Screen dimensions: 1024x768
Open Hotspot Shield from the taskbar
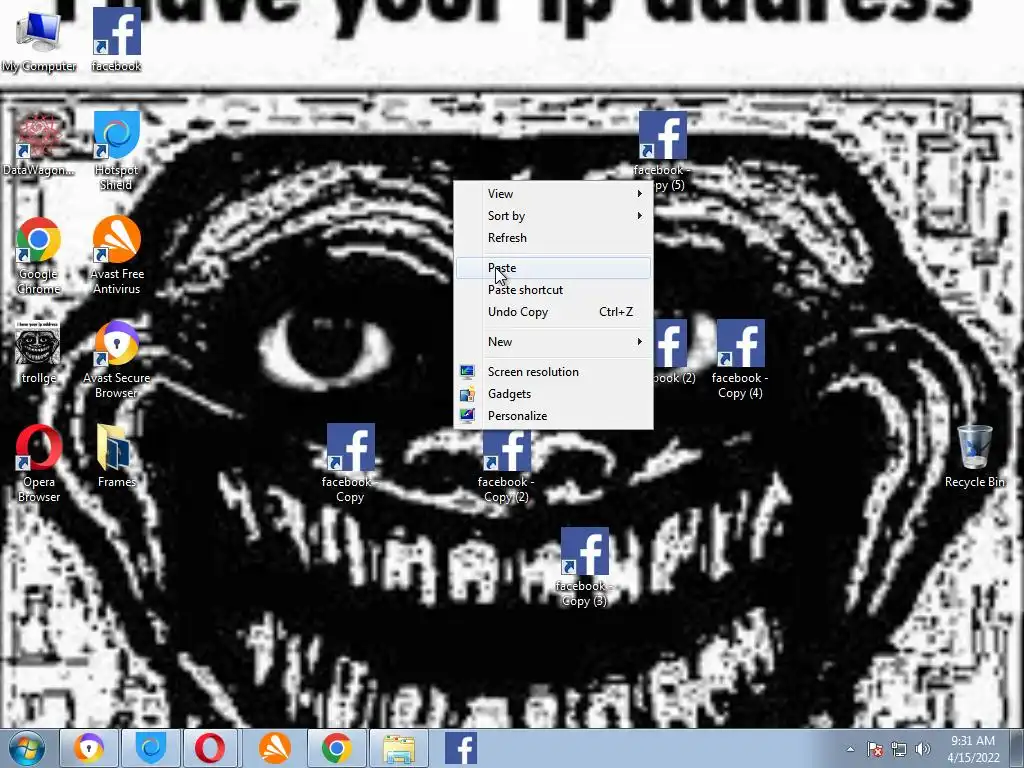click(151, 748)
